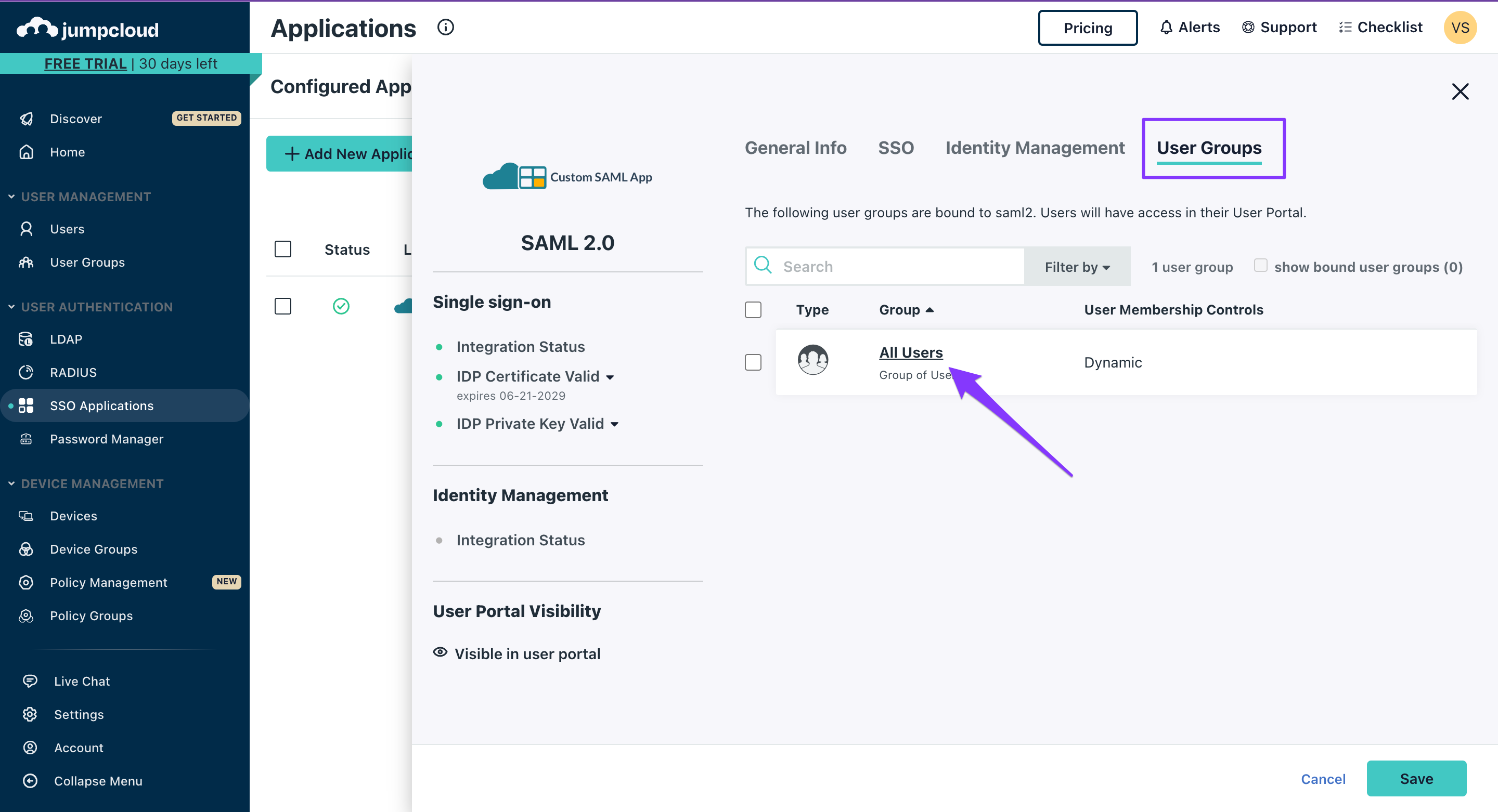
Task: Check the All Users group checkbox
Action: click(x=753, y=362)
